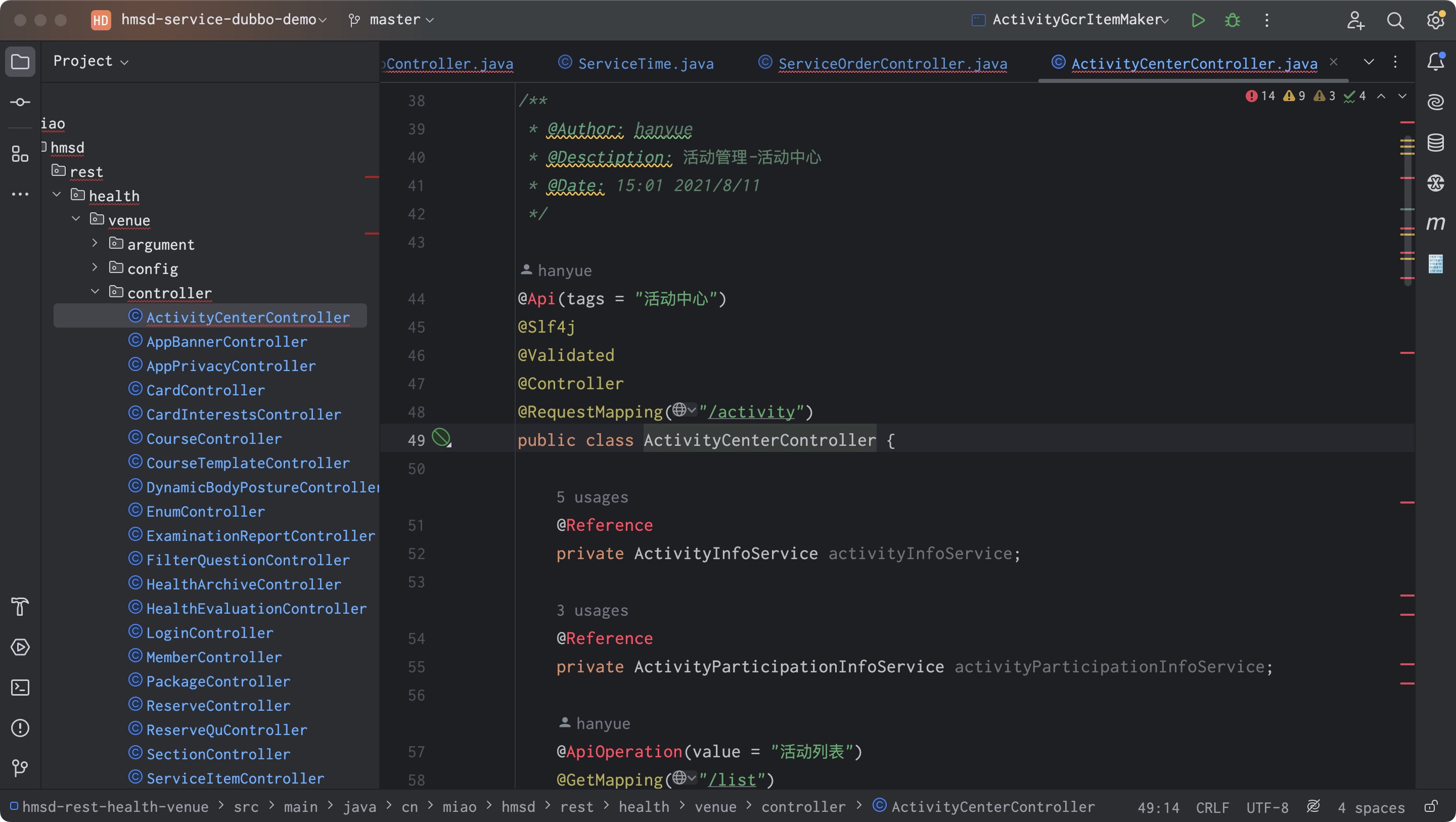
Task: Open LoginController in project tree
Action: click(210, 632)
